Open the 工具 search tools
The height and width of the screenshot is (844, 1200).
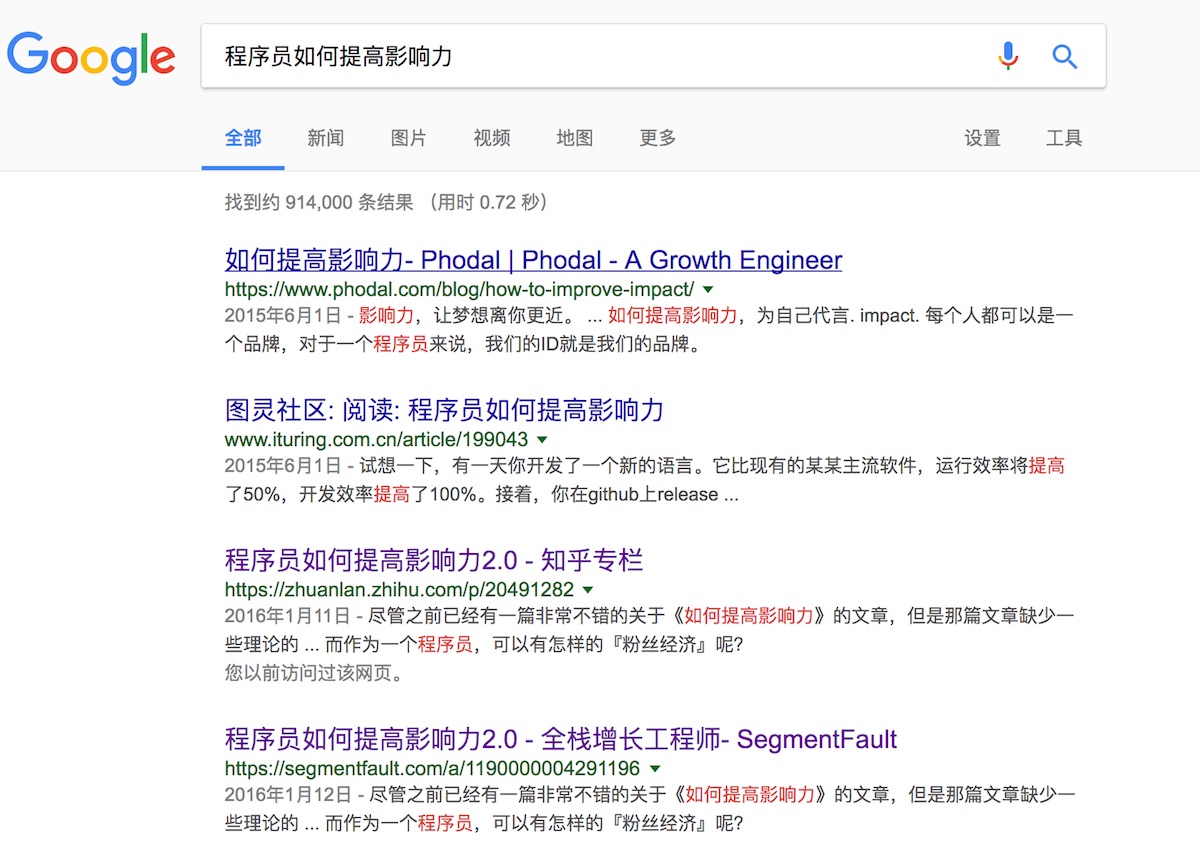1064,138
